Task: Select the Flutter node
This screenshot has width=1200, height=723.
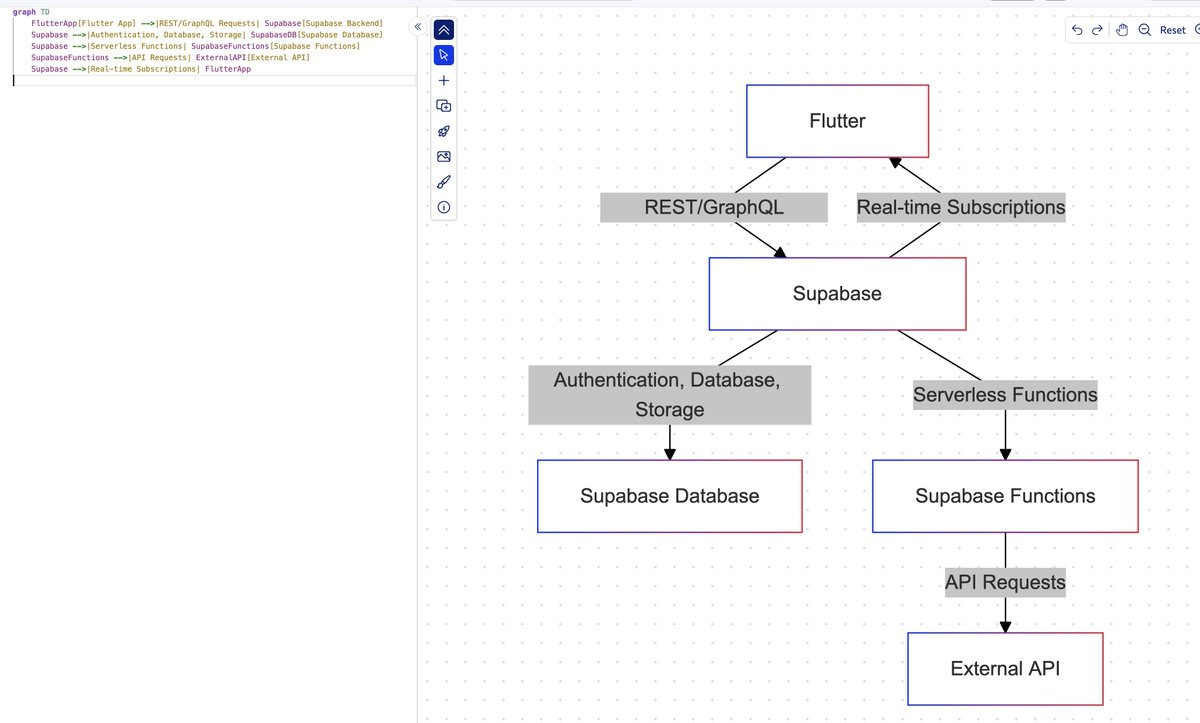Action: point(837,121)
